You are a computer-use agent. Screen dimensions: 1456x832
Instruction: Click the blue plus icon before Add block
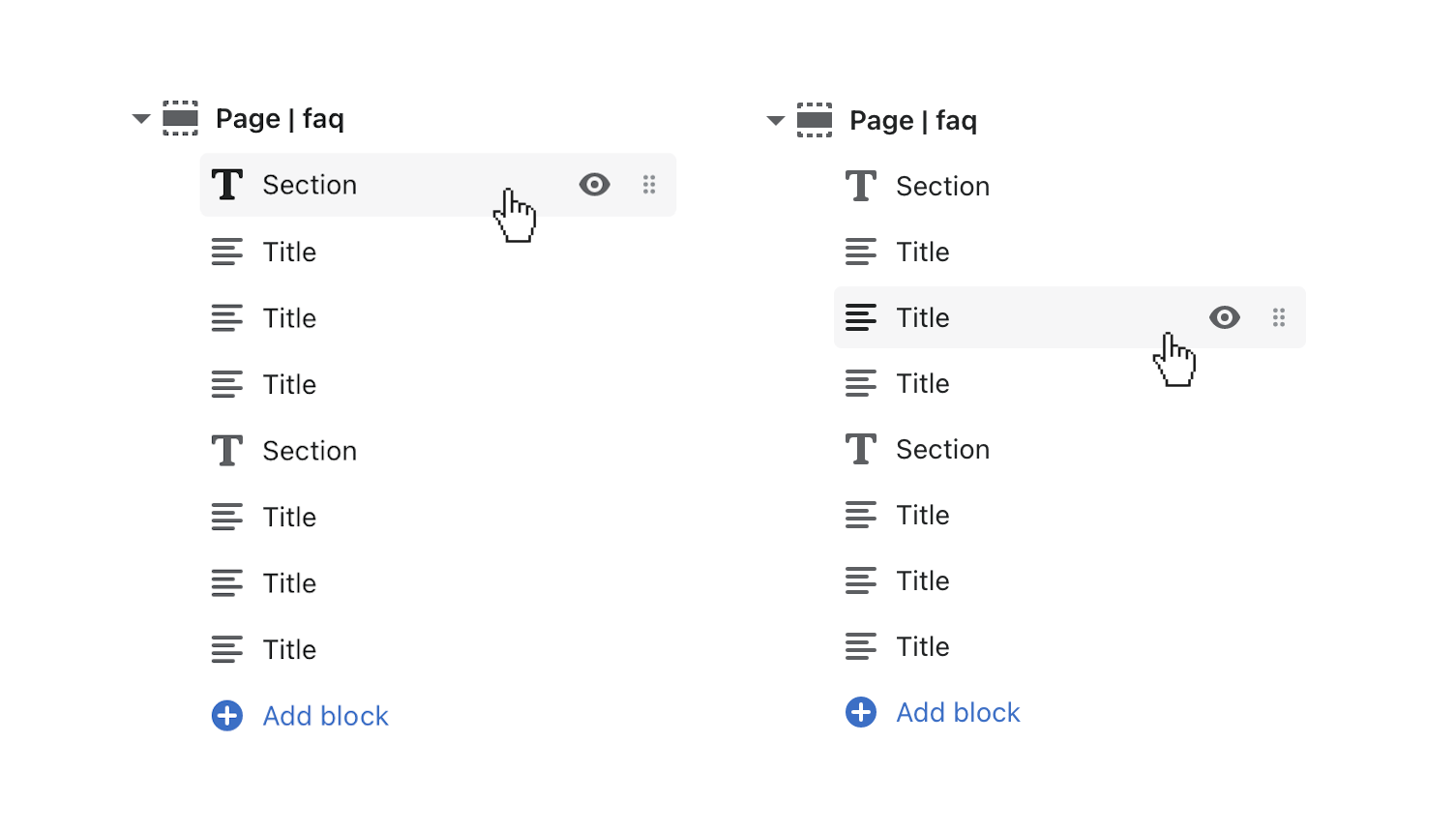pyautogui.click(x=226, y=716)
